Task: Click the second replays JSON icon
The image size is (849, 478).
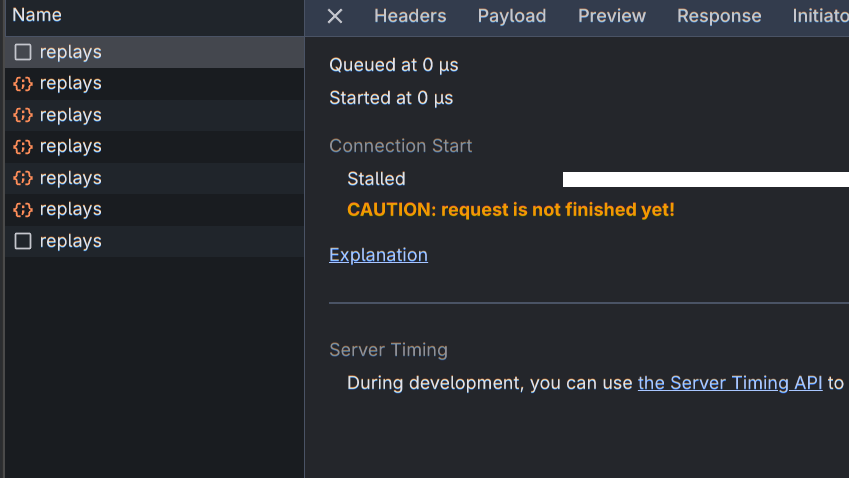Action: point(23,84)
